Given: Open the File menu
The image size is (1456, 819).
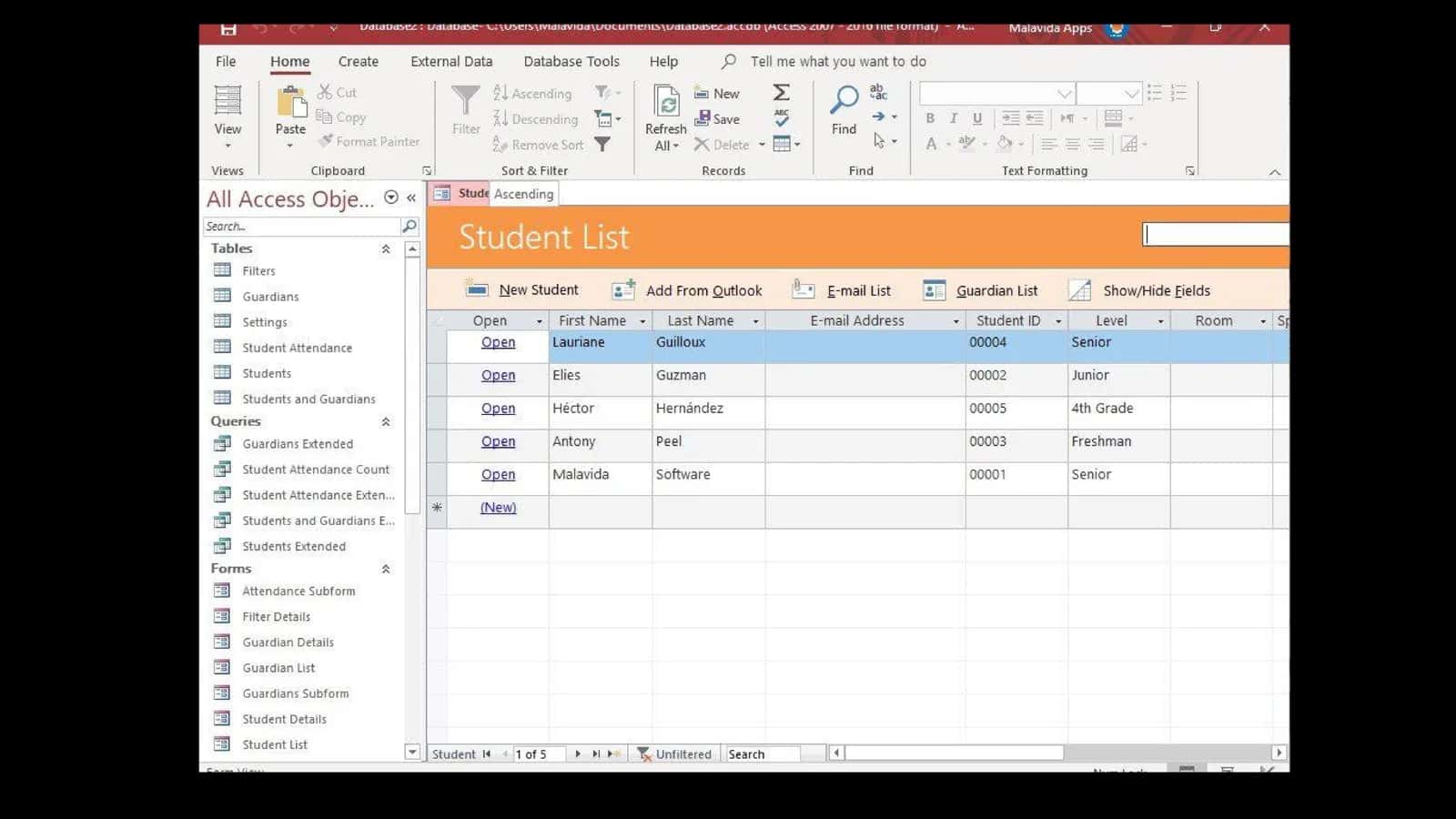Looking at the screenshot, I should (x=226, y=61).
